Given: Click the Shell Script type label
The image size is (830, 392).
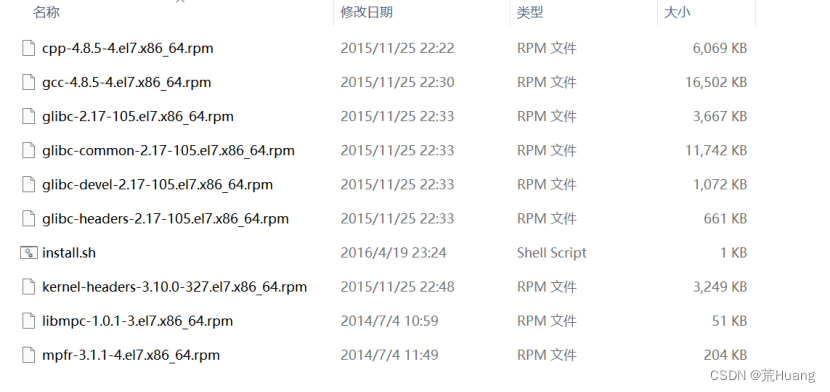Looking at the screenshot, I should pos(552,253).
